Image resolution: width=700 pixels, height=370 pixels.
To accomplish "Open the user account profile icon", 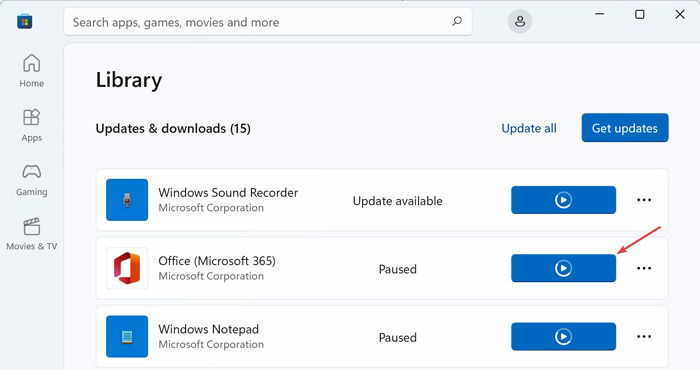I will [x=520, y=21].
